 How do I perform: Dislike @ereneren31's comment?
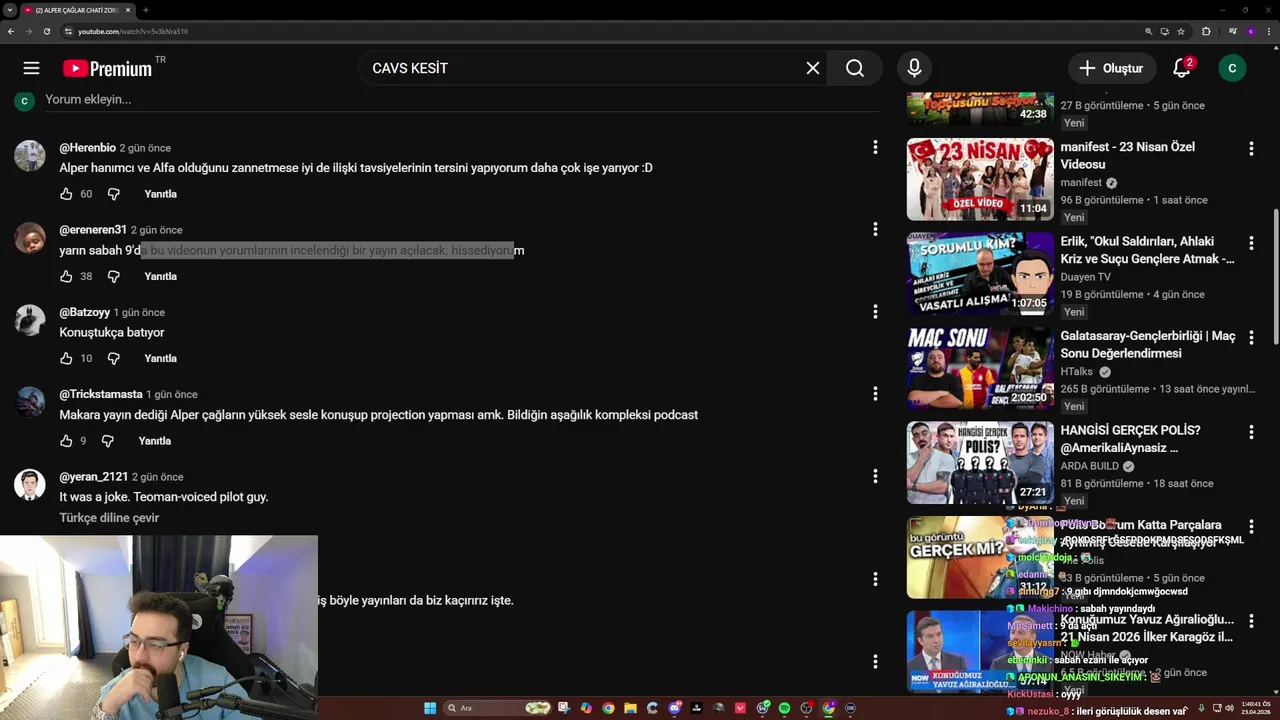tap(113, 276)
